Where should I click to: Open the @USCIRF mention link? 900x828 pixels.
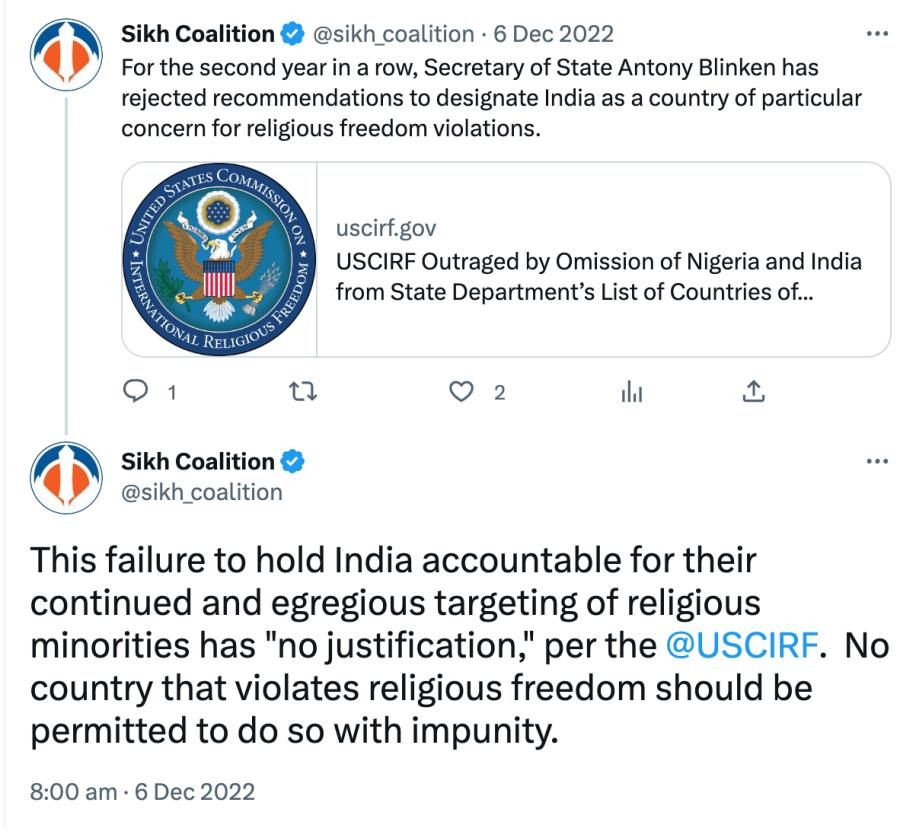741,645
